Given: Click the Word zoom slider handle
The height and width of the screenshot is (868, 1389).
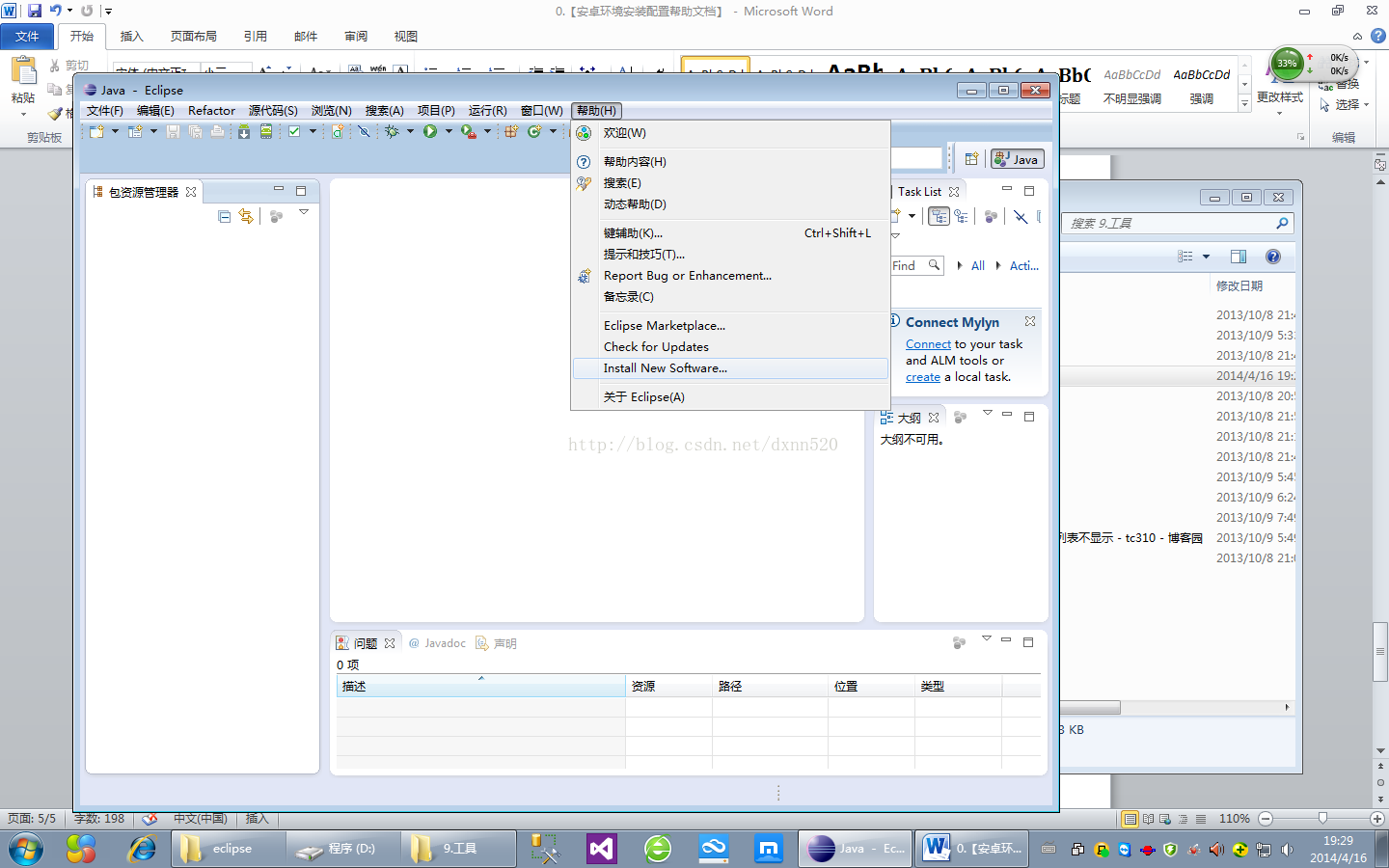Looking at the screenshot, I should coord(1322,819).
